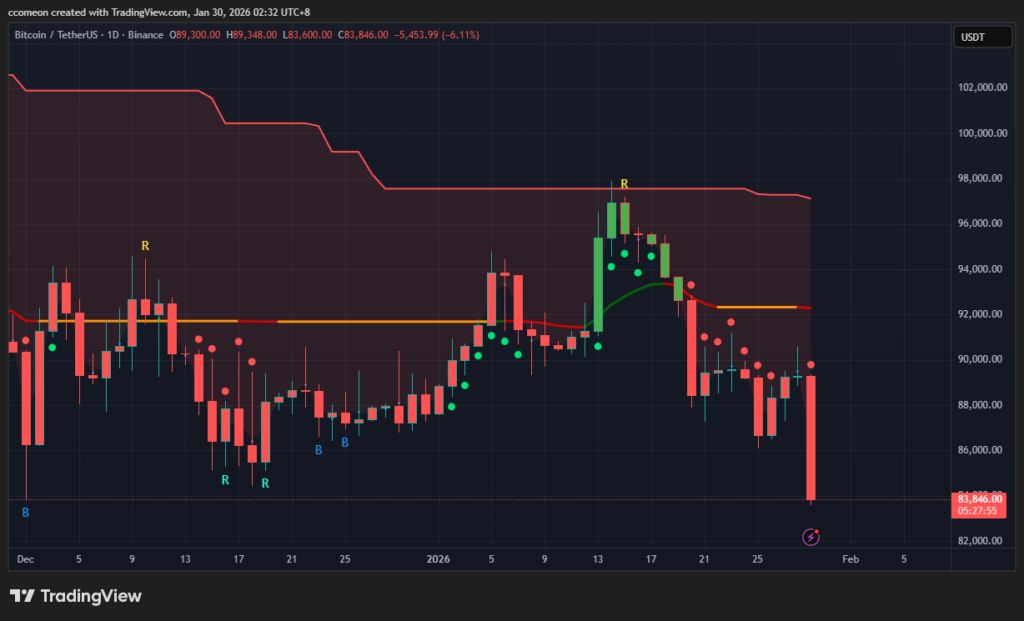This screenshot has height=621, width=1024.
Task: Select the tall green candle at January 13
Action: pyautogui.click(x=598, y=284)
